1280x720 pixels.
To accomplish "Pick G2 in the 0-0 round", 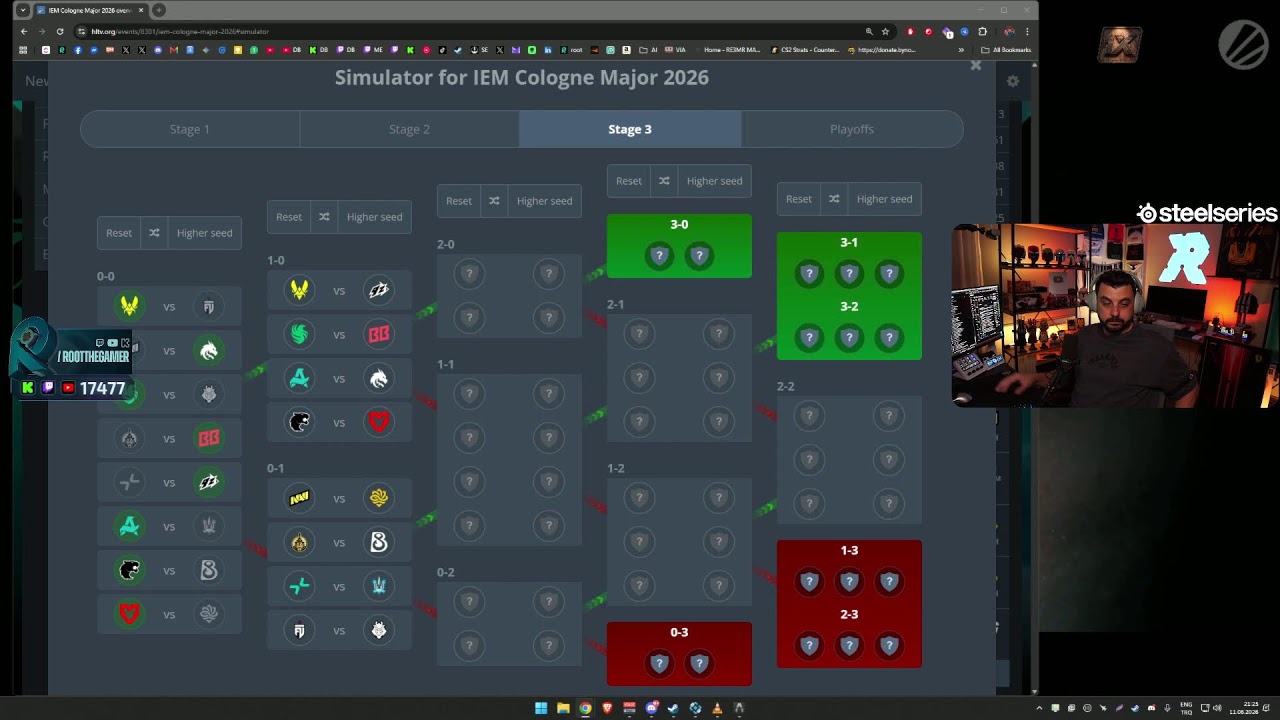I will [209, 394].
